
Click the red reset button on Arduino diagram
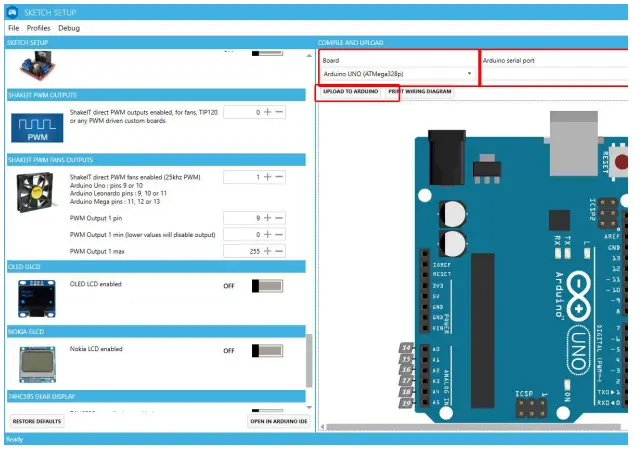click(621, 162)
